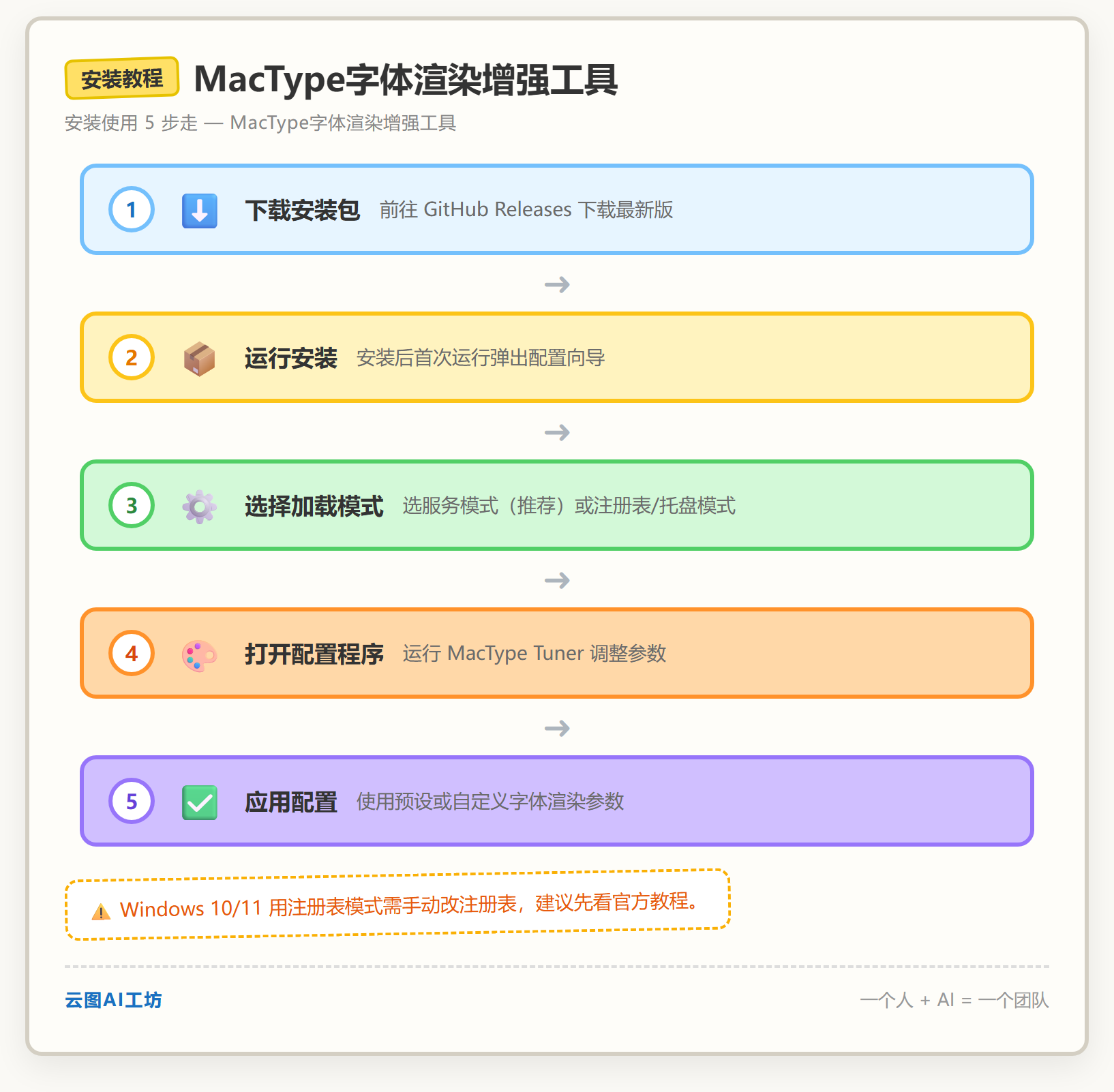Click the orange warning triangle icon

click(x=101, y=911)
